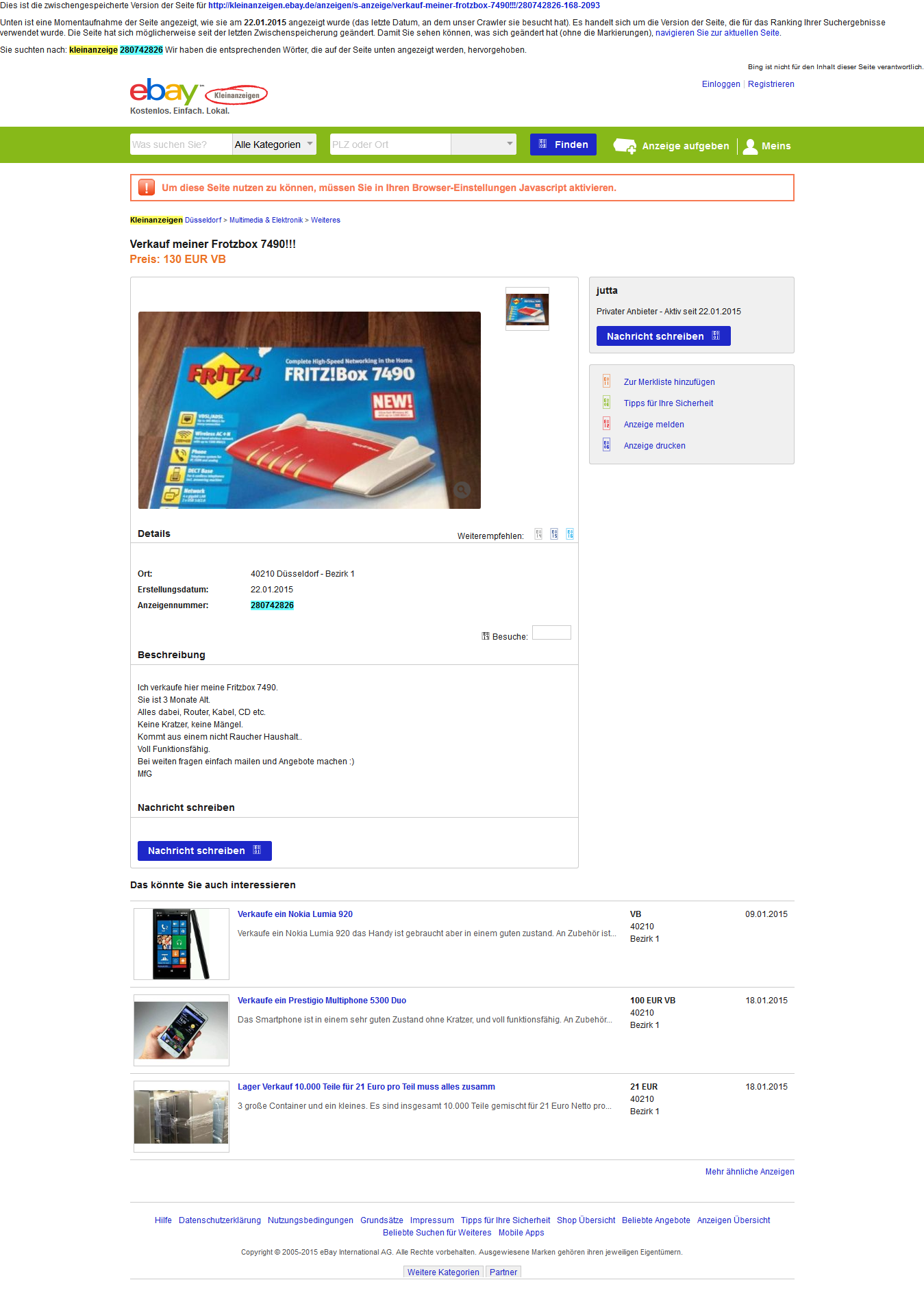Open the Alle Kategorien dropdown
The image size is (924, 1293).
click(274, 145)
